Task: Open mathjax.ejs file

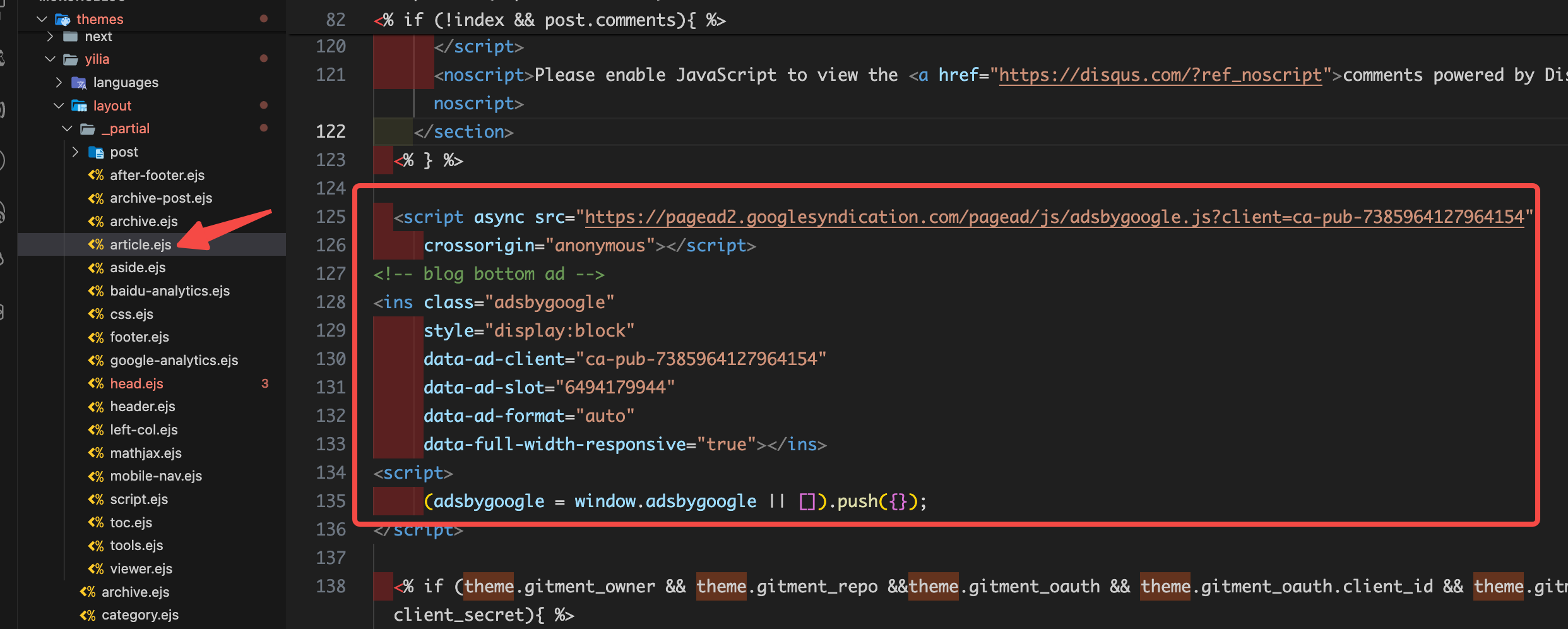Action: coord(146,453)
